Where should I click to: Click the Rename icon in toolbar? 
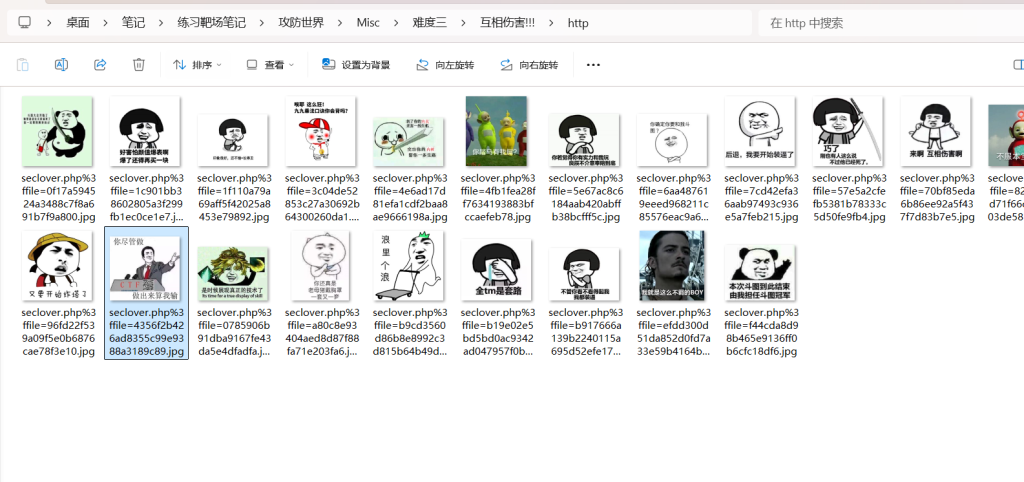coord(61,65)
